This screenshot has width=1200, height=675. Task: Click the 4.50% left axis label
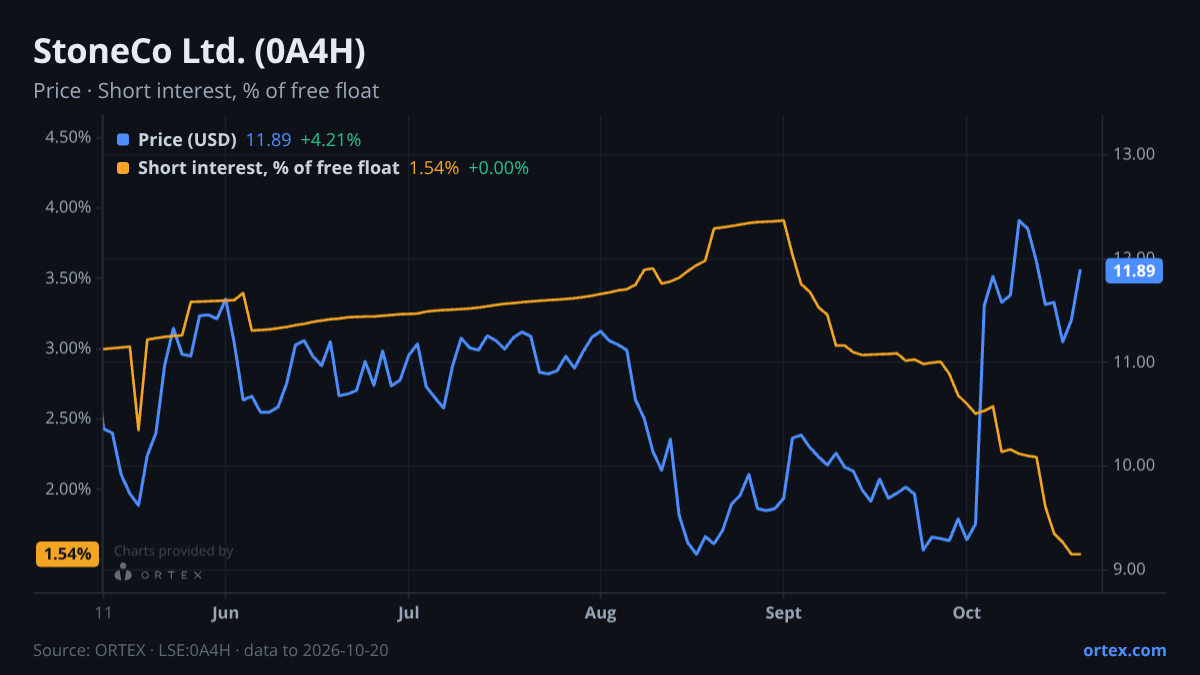pyautogui.click(x=68, y=137)
